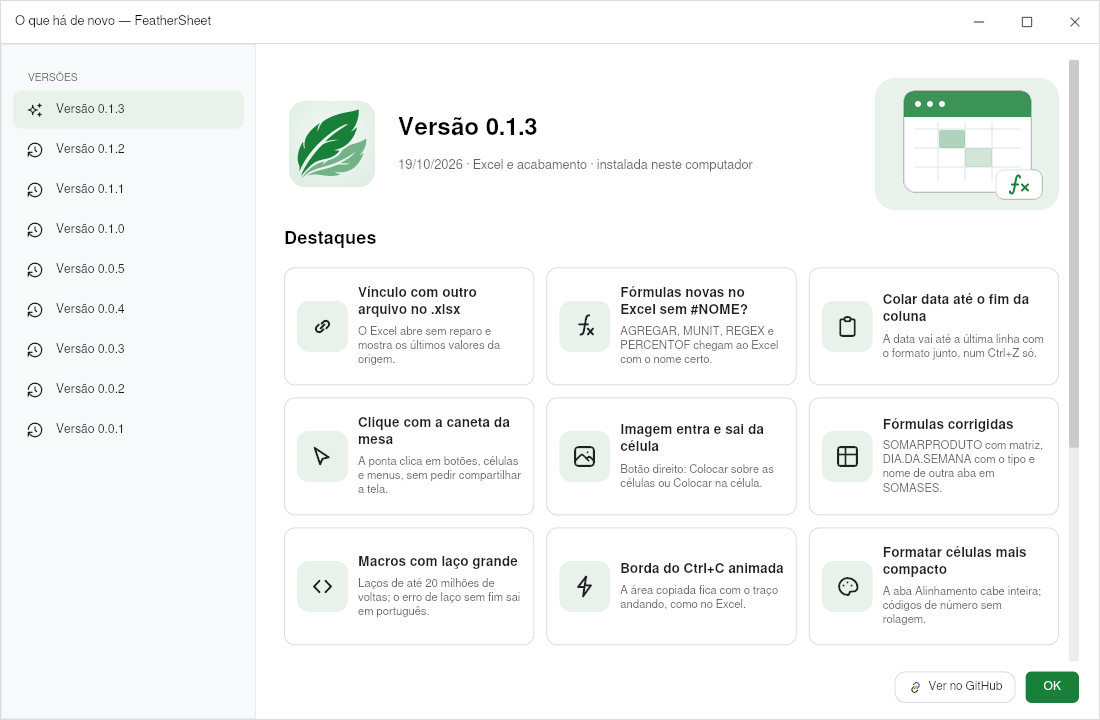Click Formatar células mais compacto title

click(954, 560)
